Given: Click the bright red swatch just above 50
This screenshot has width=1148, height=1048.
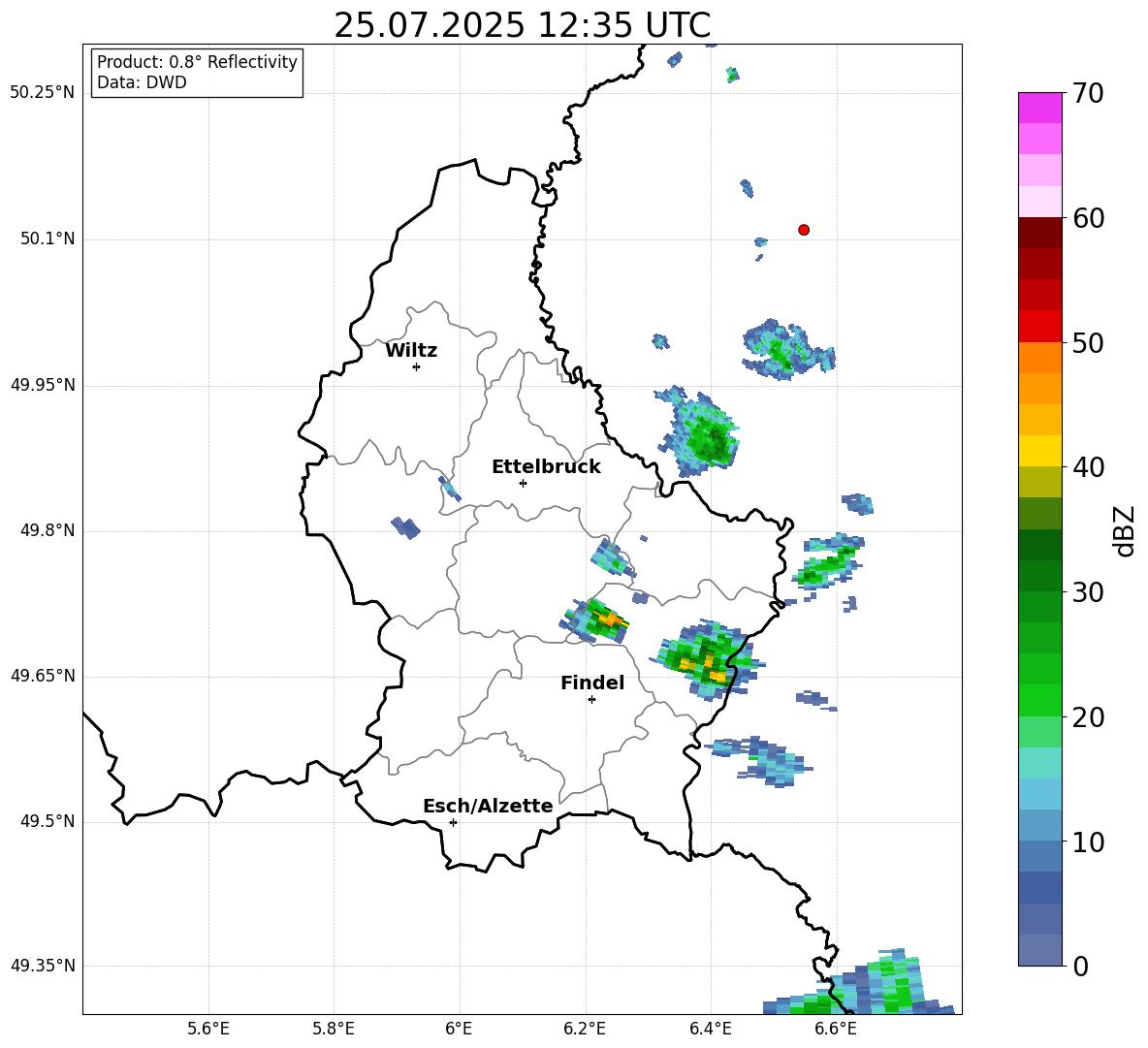Looking at the screenshot, I should pyautogui.click(x=1039, y=327).
